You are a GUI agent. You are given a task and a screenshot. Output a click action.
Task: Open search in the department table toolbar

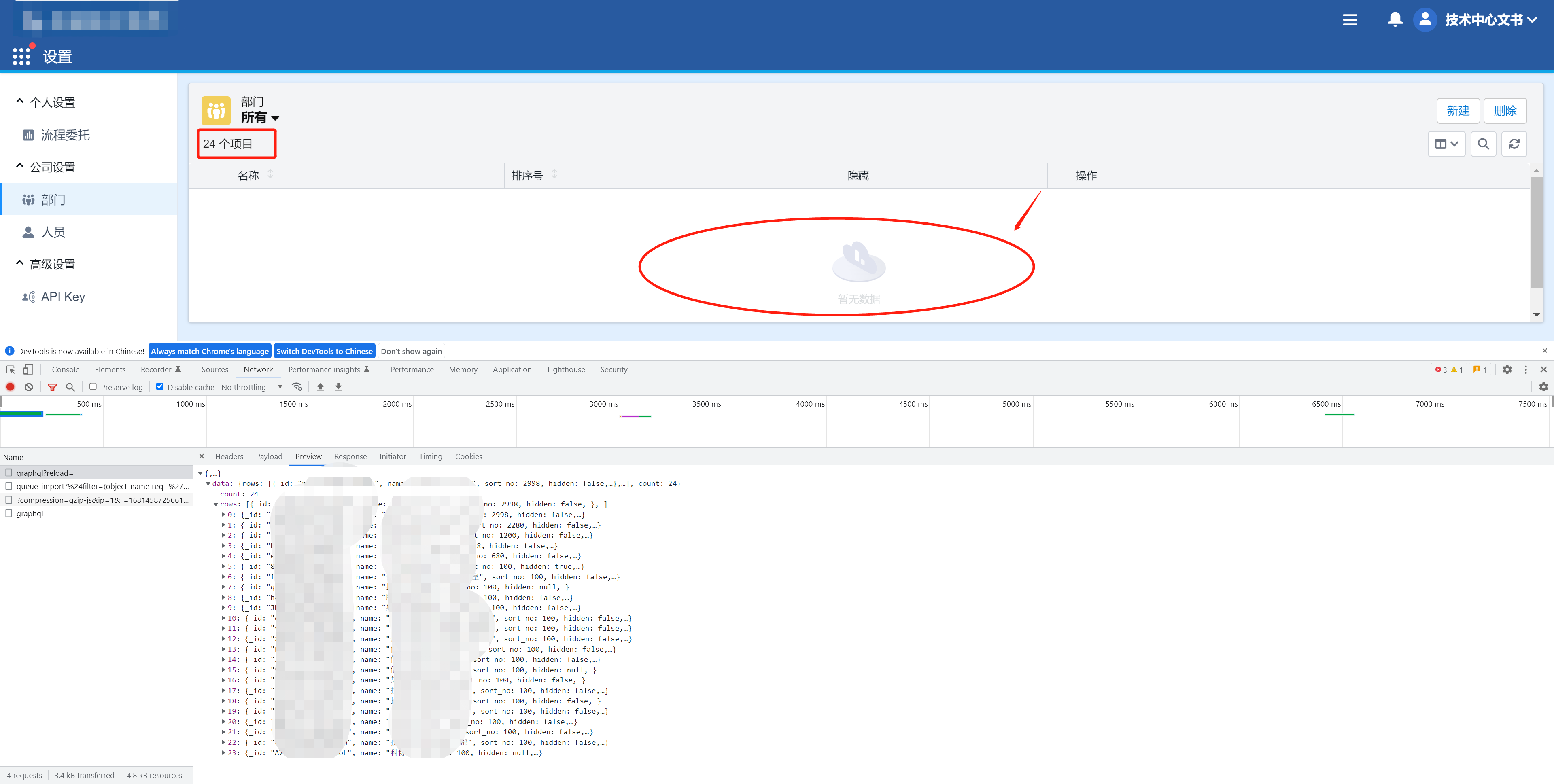point(1484,144)
